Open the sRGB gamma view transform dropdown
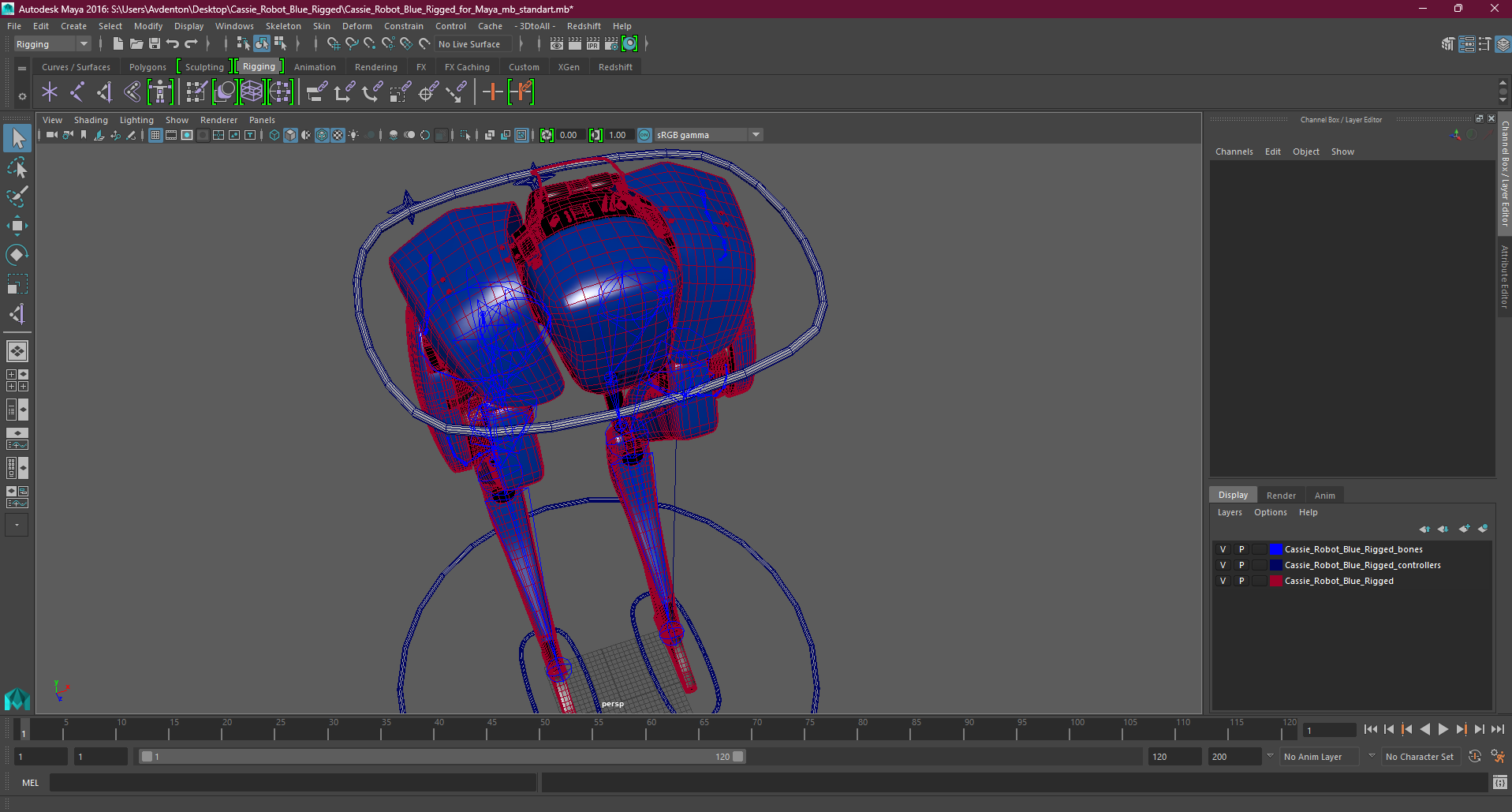 click(x=708, y=135)
